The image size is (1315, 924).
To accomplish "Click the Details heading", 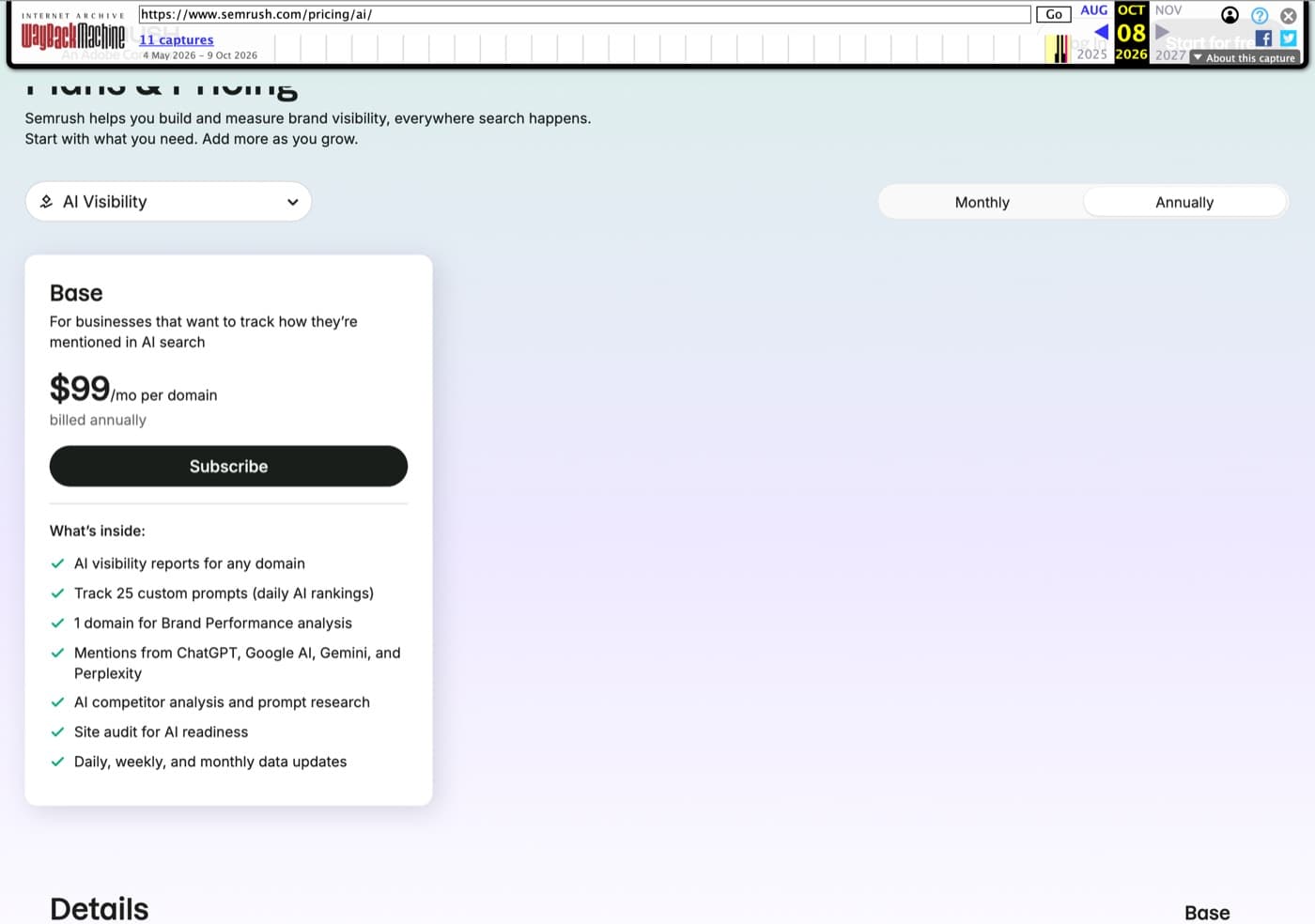I will coord(100,908).
